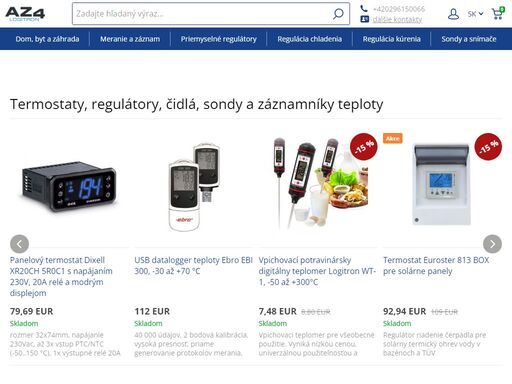Open Meranie a záznam menu
This screenshot has height=384, width=512.
click(130, 39)
